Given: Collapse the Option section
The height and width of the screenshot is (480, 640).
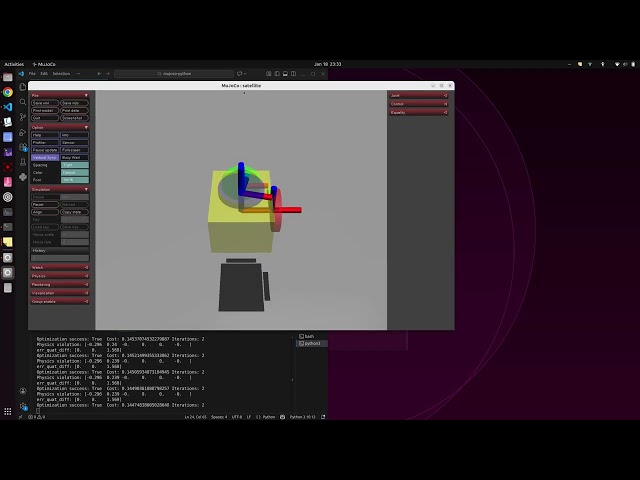Looking at the screenshot, I should [x=60, y=127].
